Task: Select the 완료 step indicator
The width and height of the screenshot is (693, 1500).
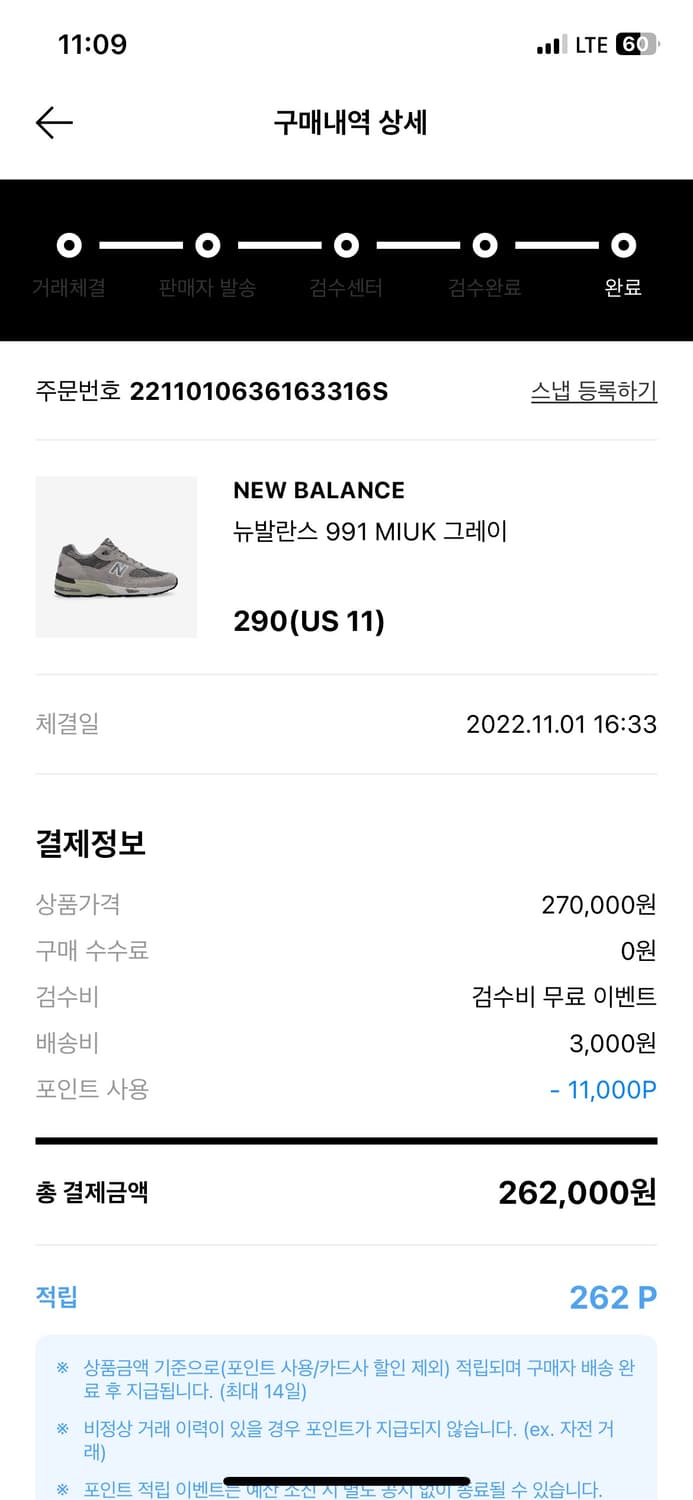Action: (x=623, y=245)
